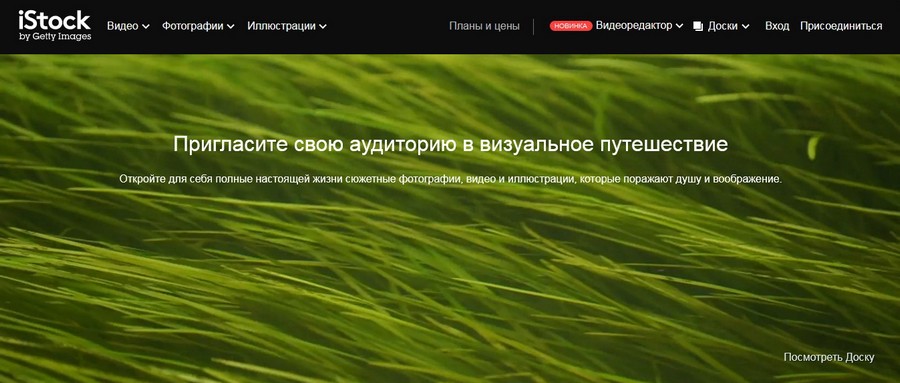Click the chevron next to Видеоредактор

pos(679,26)
